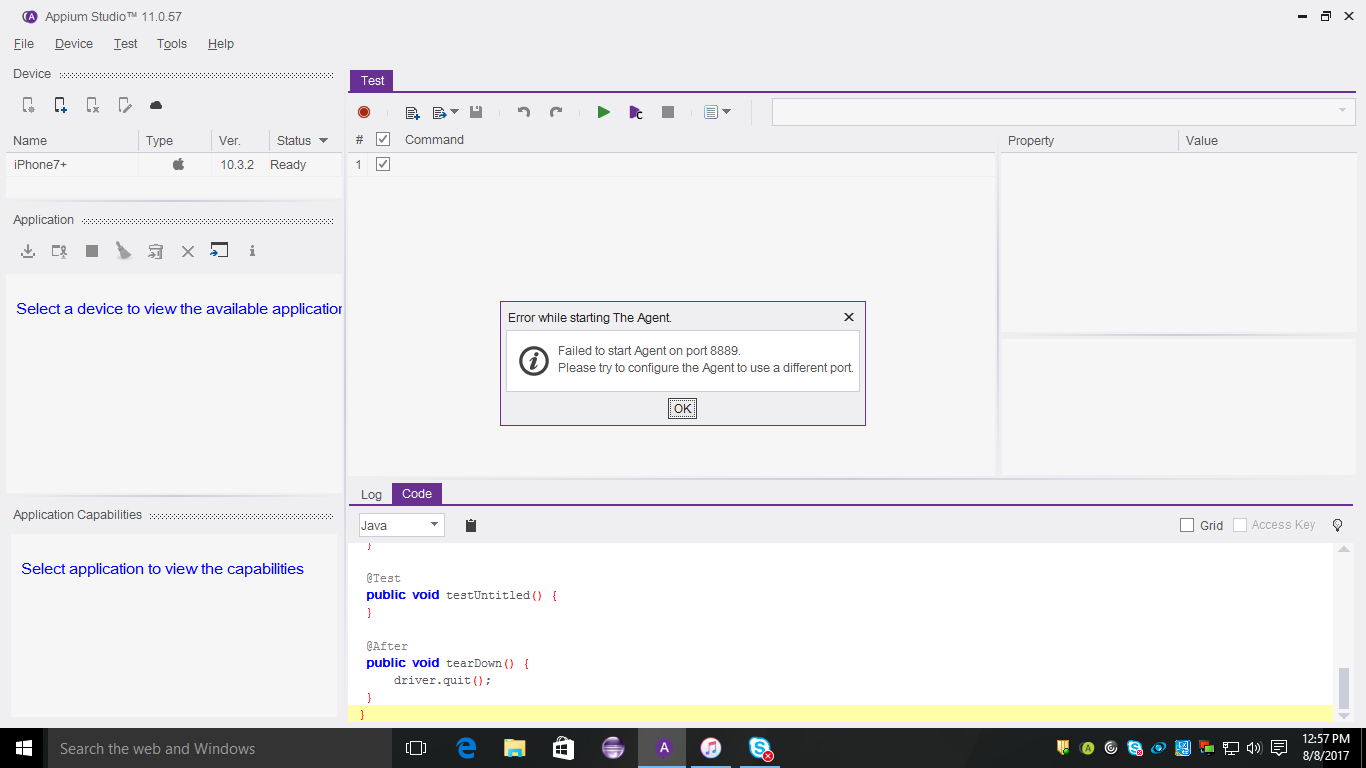Open the wide dropdown right of Test toolbar

[1063, 111]
